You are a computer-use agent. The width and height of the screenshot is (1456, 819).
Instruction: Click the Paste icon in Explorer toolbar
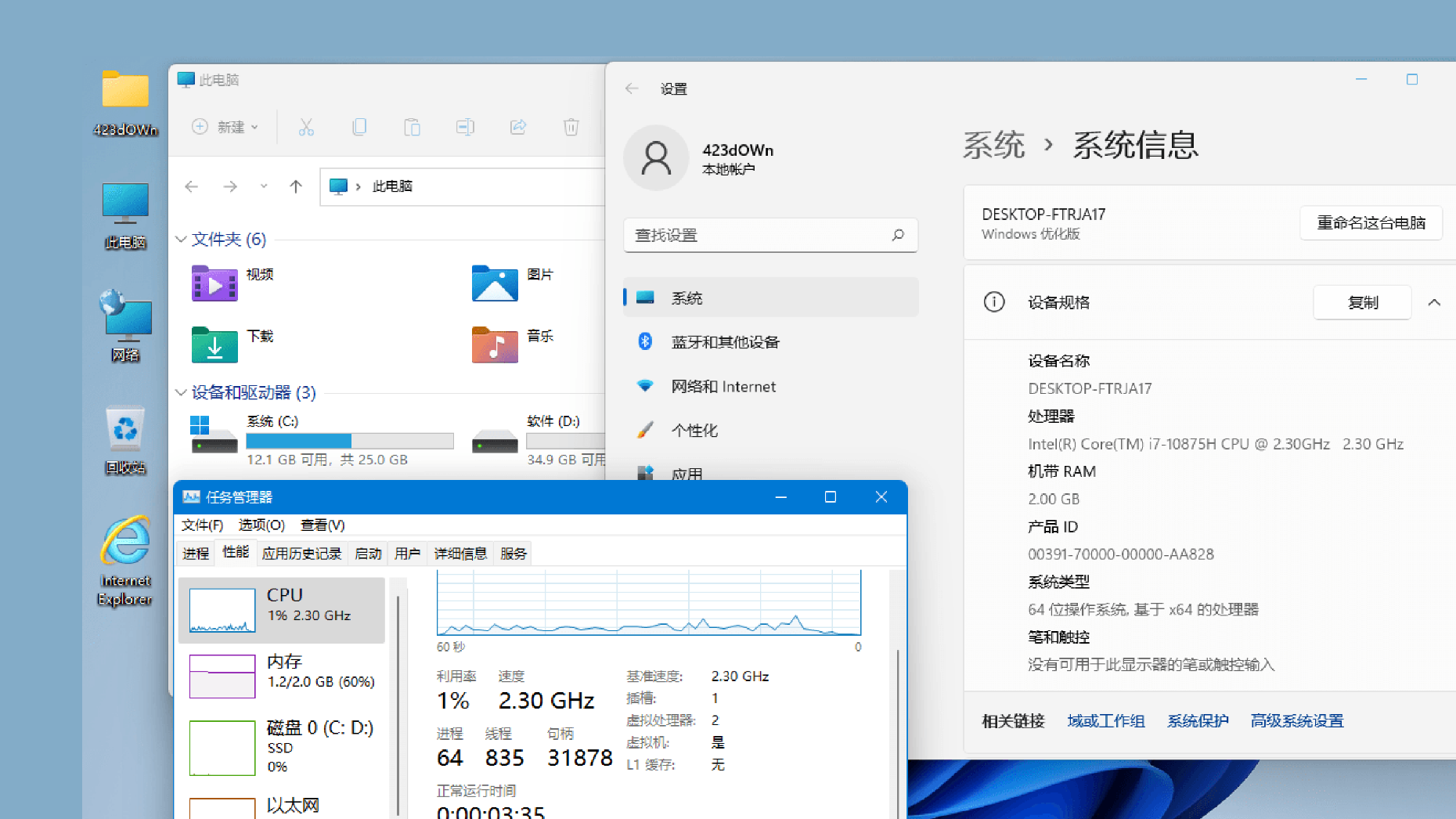pyautogui.click(x=413, y=126)
